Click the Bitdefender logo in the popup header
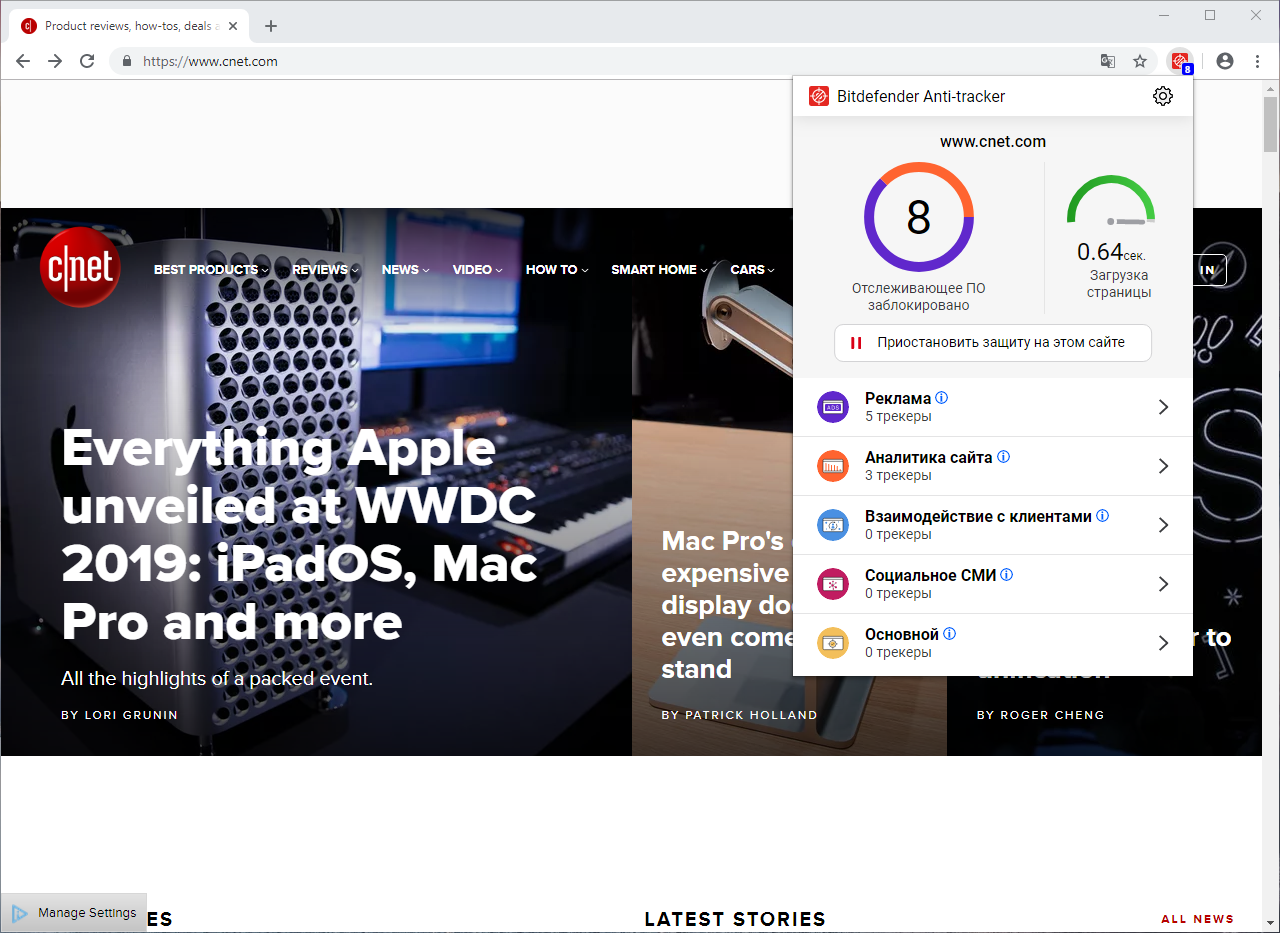The image size is (1280, 933). tap(819, 96)
